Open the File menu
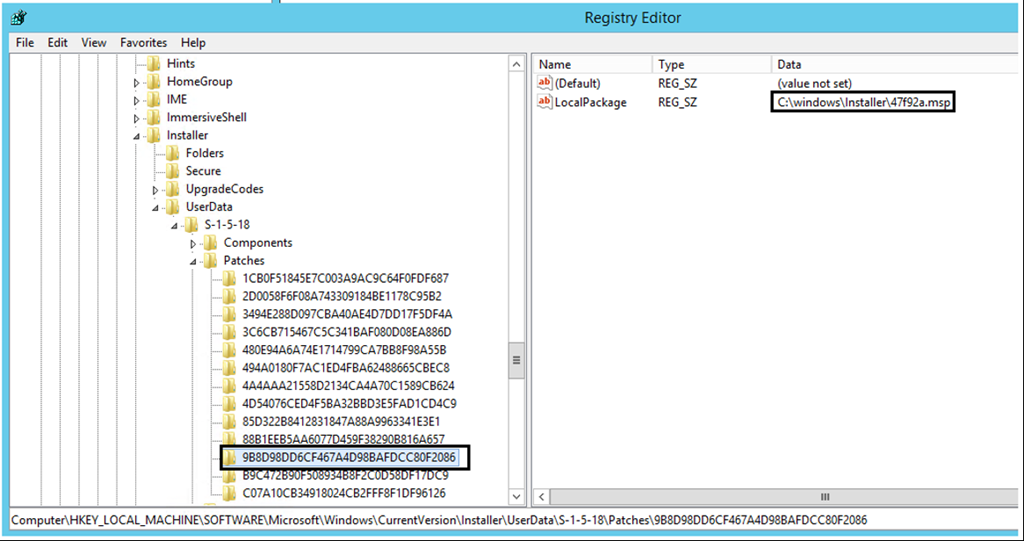Viewport: 1024px width, 541px height. [x=25, y=43]
